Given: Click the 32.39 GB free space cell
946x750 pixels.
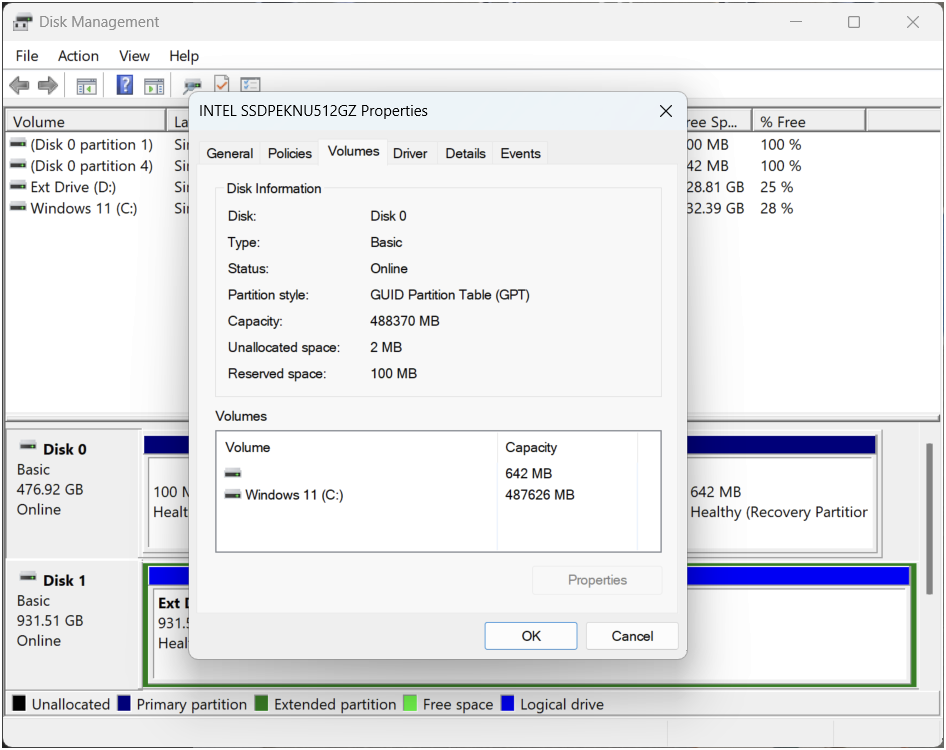Looking at the screenshot, I should [x=716, y=208].
